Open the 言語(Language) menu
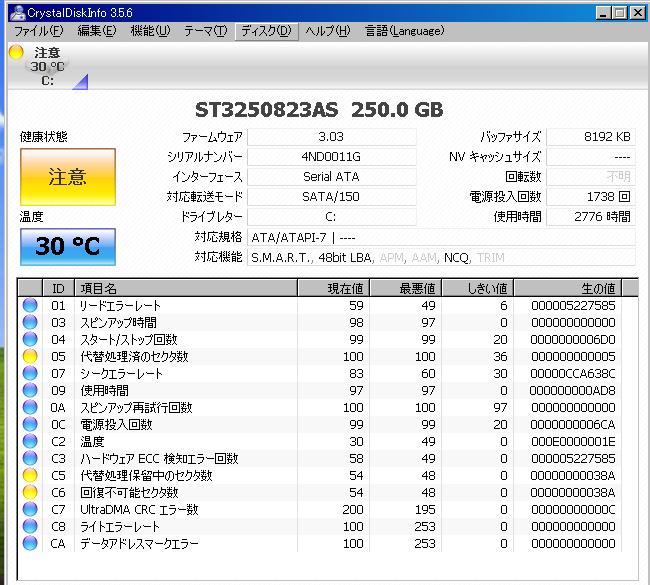Image resolution: width=650 pixels, height=585 pixels. coord(404,31)
